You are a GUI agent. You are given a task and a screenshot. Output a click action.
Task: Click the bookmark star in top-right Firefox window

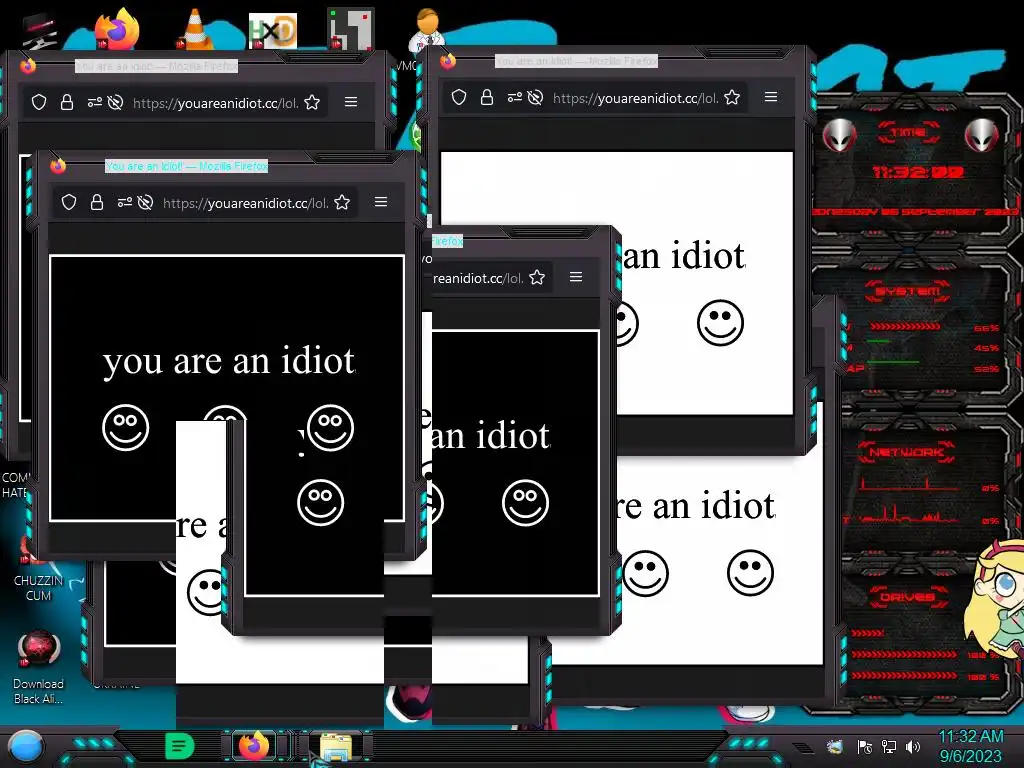tap(732, 97)
